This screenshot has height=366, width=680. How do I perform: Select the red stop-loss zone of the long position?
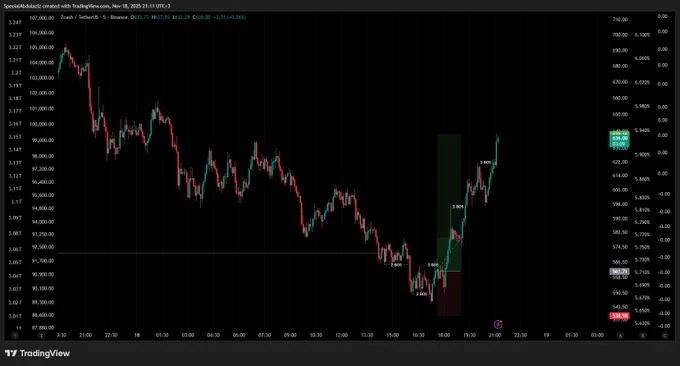tap(449, 294)
